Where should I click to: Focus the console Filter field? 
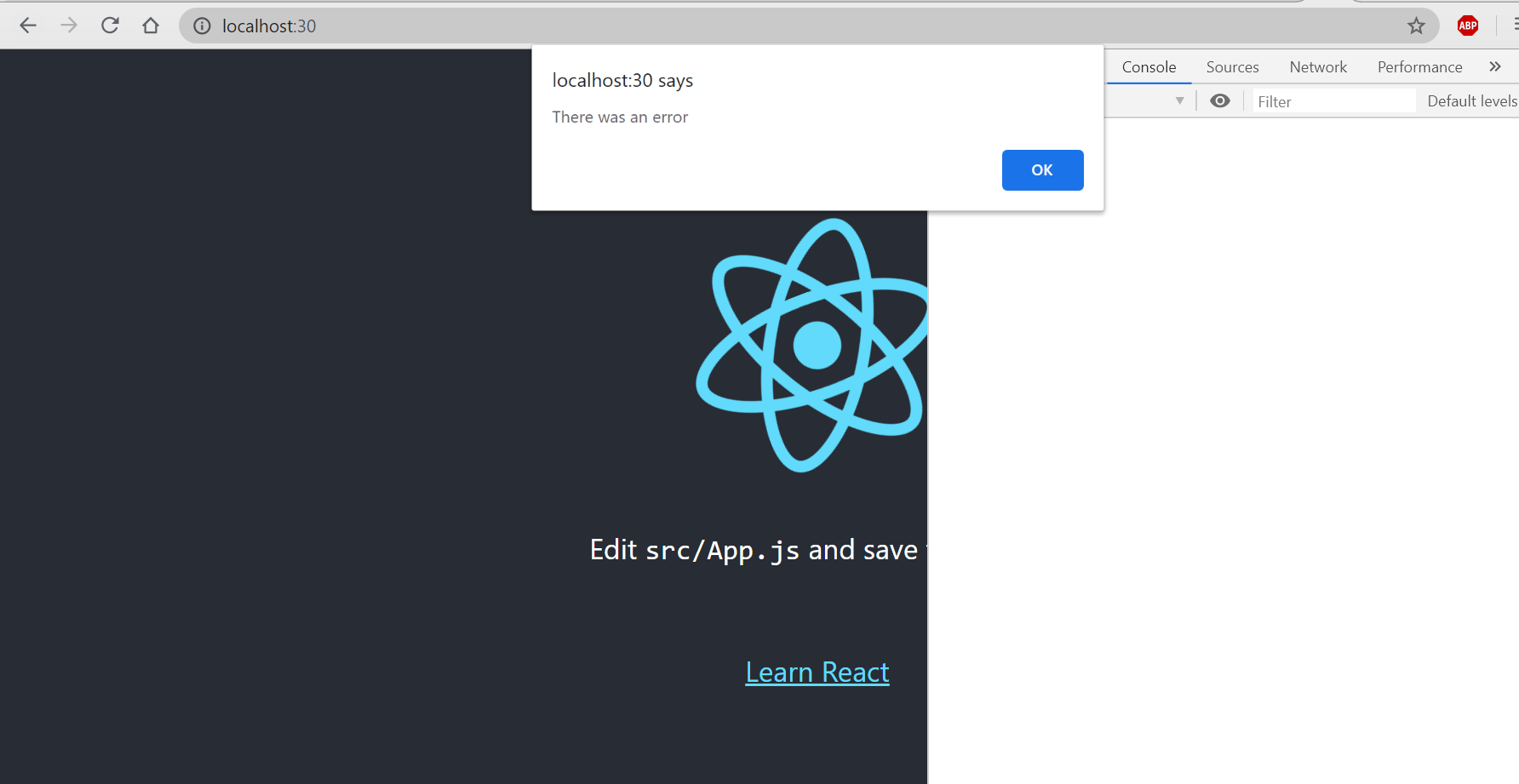coord(1334,101)
